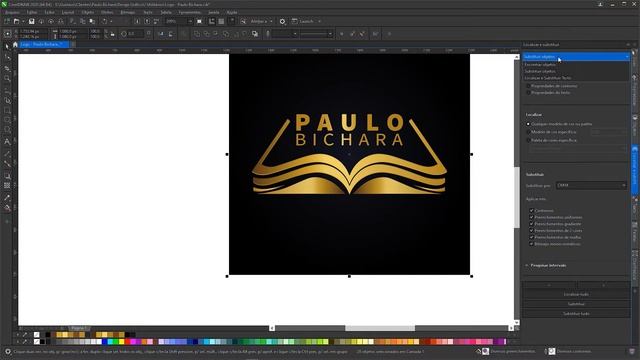Click the rotation angle input field
The width and height of the screenshot is (640, 360).
pos(136,34)
